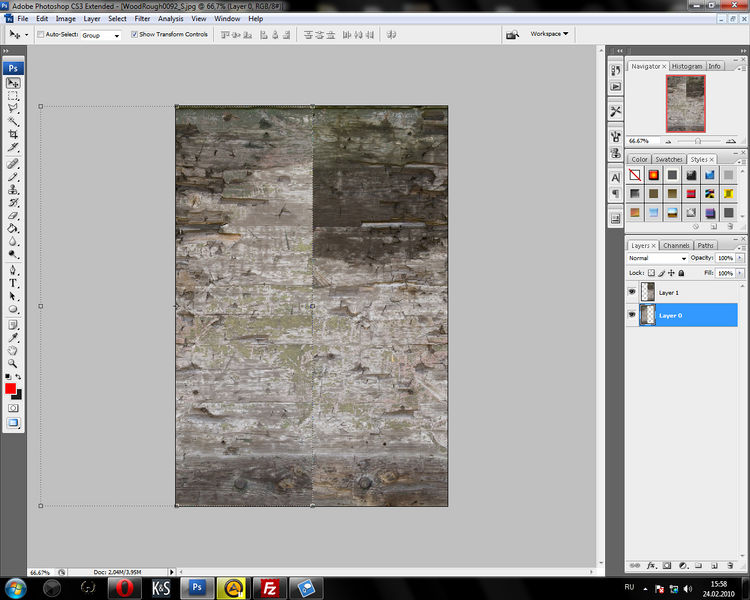Apply the first No Style swatch
This screenshot has height=600, width=750.
635,175
